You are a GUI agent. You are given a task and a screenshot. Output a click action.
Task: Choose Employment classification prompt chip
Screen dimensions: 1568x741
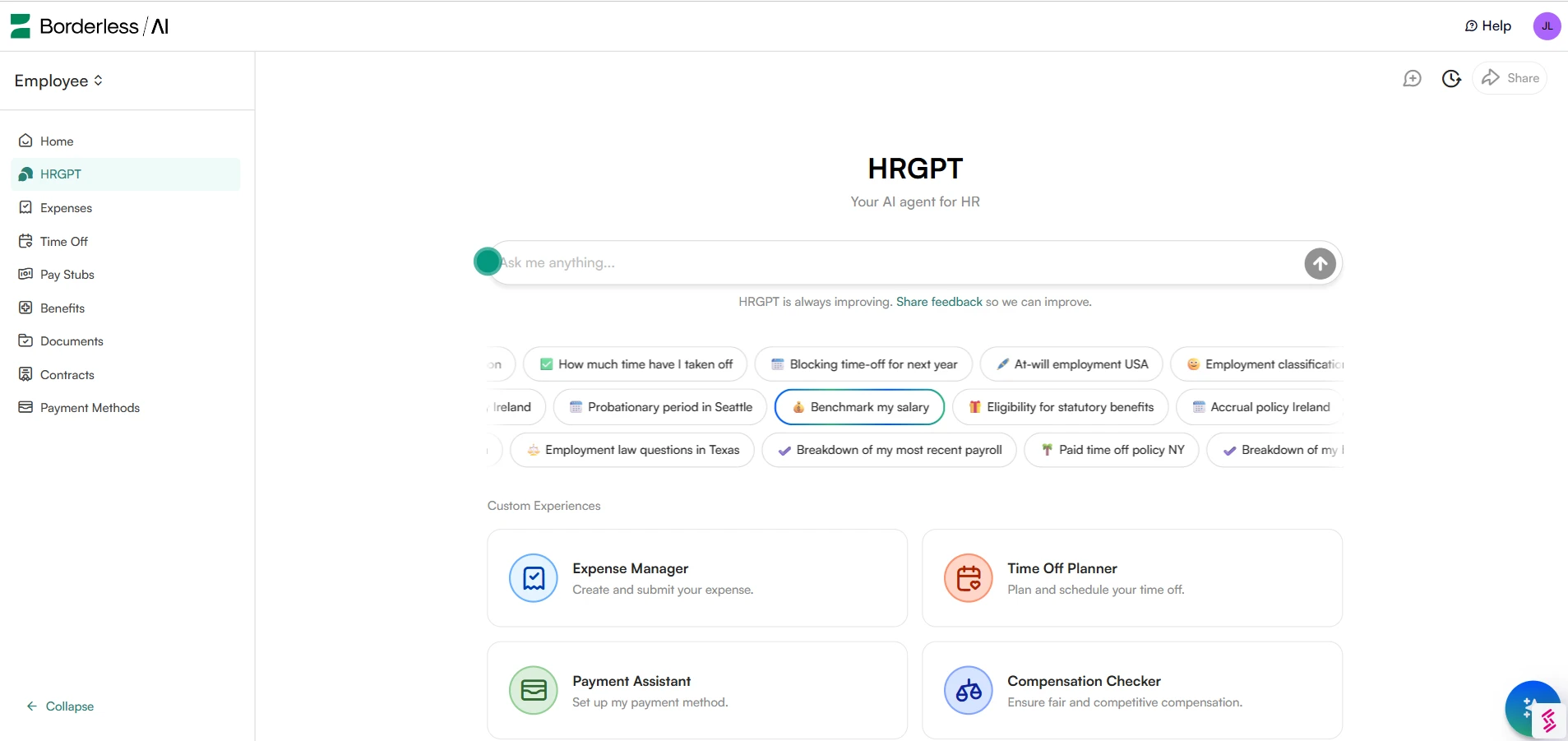click(1258, 364)
